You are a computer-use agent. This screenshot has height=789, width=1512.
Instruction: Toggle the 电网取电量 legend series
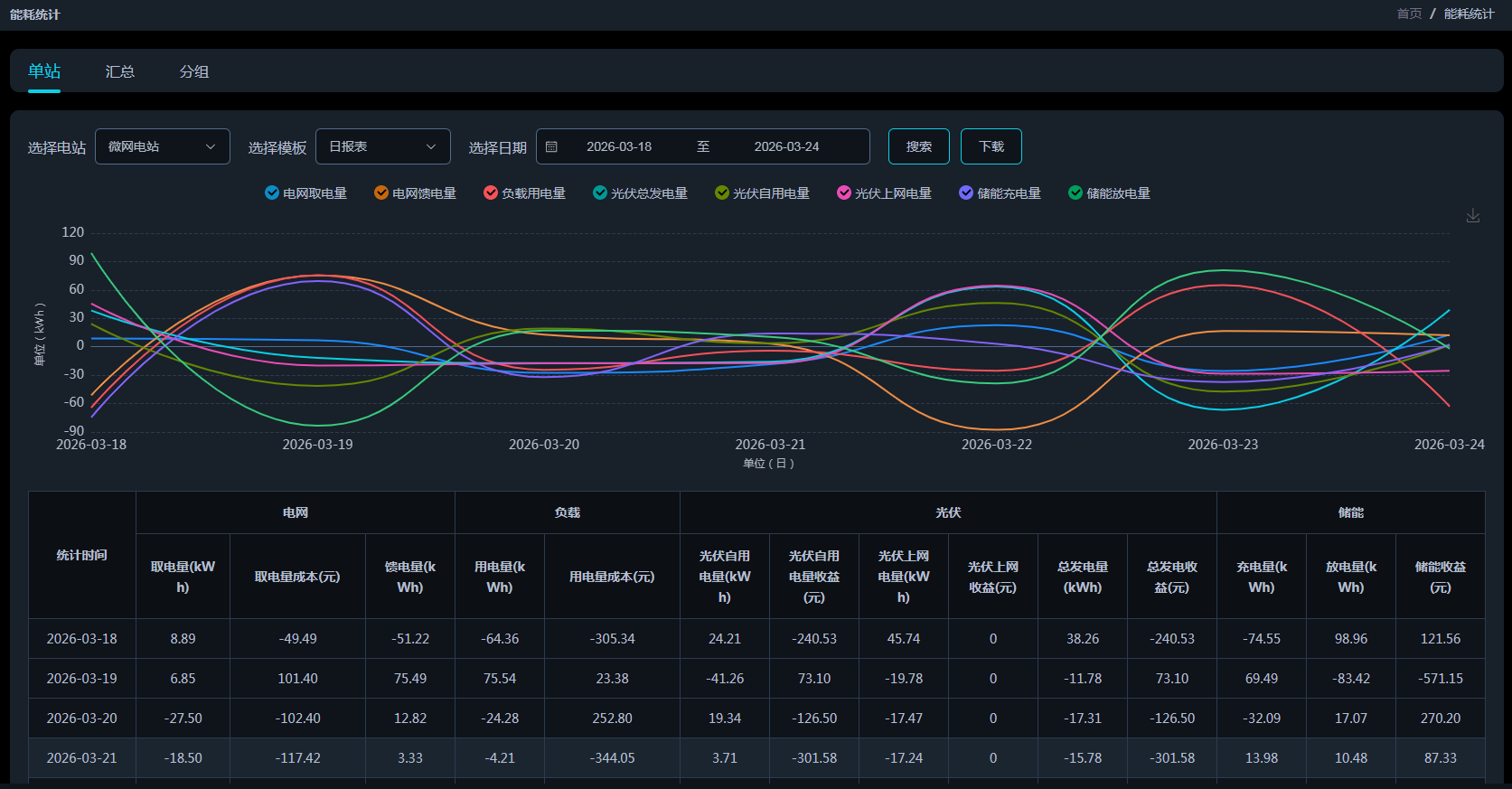point(305,193)
